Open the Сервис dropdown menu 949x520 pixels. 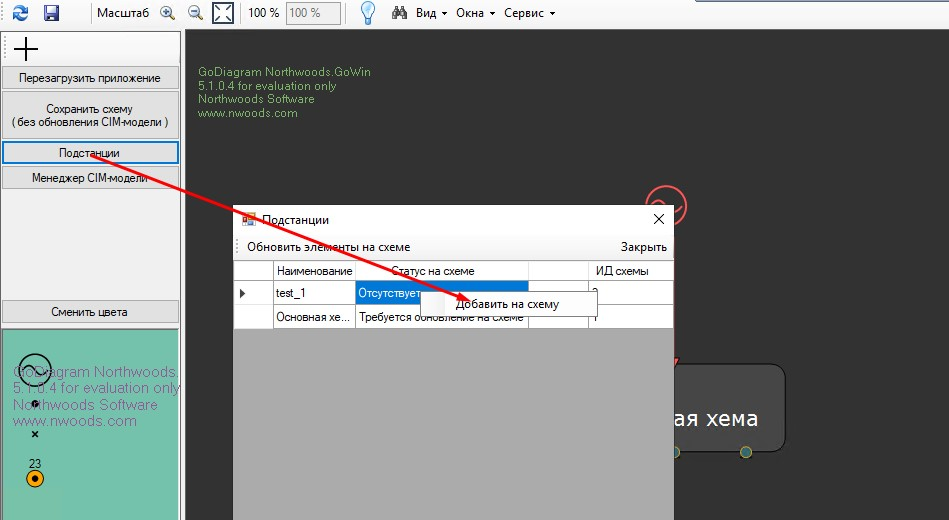tap(530, 13)
